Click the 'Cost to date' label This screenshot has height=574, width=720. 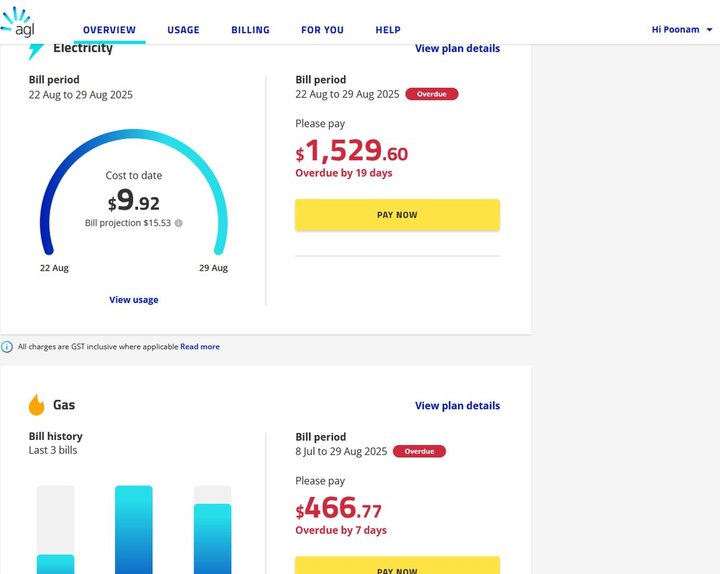[x=134, y=175]
